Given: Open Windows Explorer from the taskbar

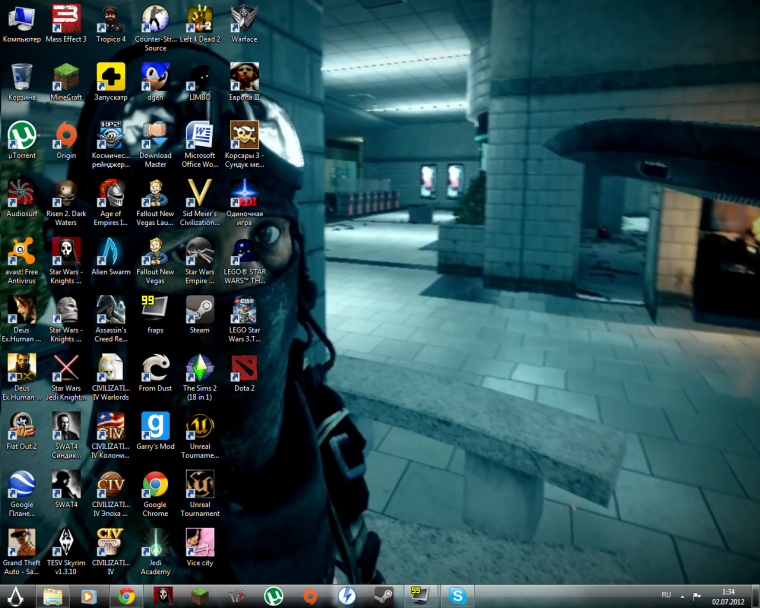Looking at the screenshot, I should tap(53, 596).
